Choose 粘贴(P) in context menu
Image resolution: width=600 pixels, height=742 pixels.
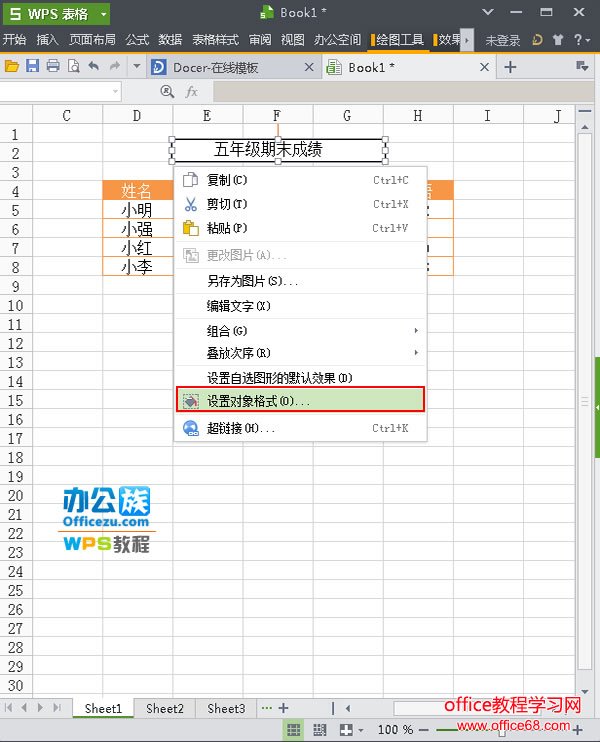click(x=300, y=228)
